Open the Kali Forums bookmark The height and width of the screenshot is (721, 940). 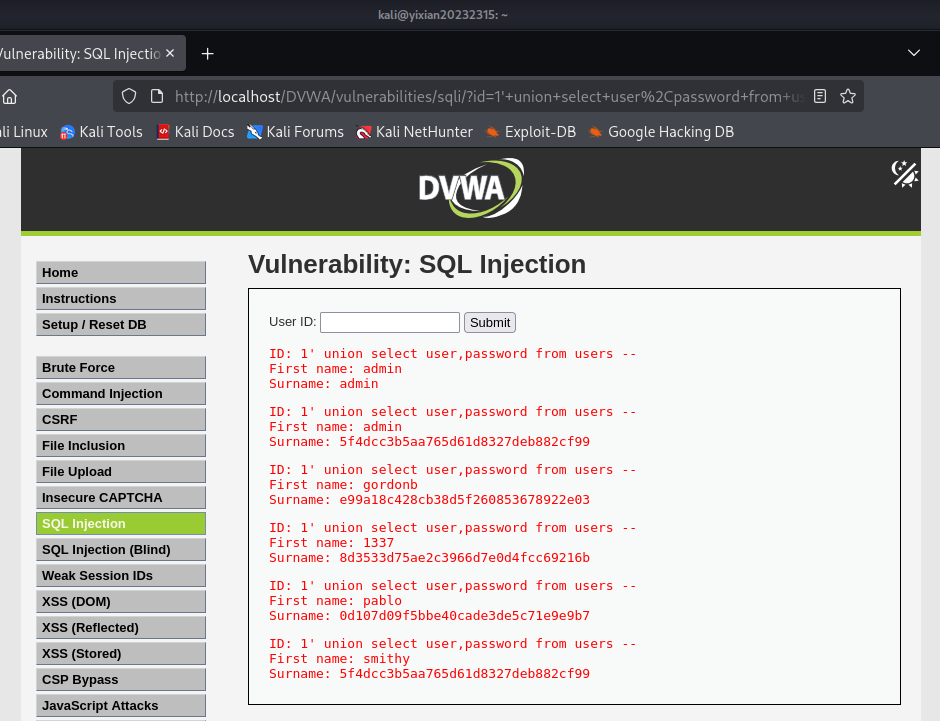tap(296, 132)
